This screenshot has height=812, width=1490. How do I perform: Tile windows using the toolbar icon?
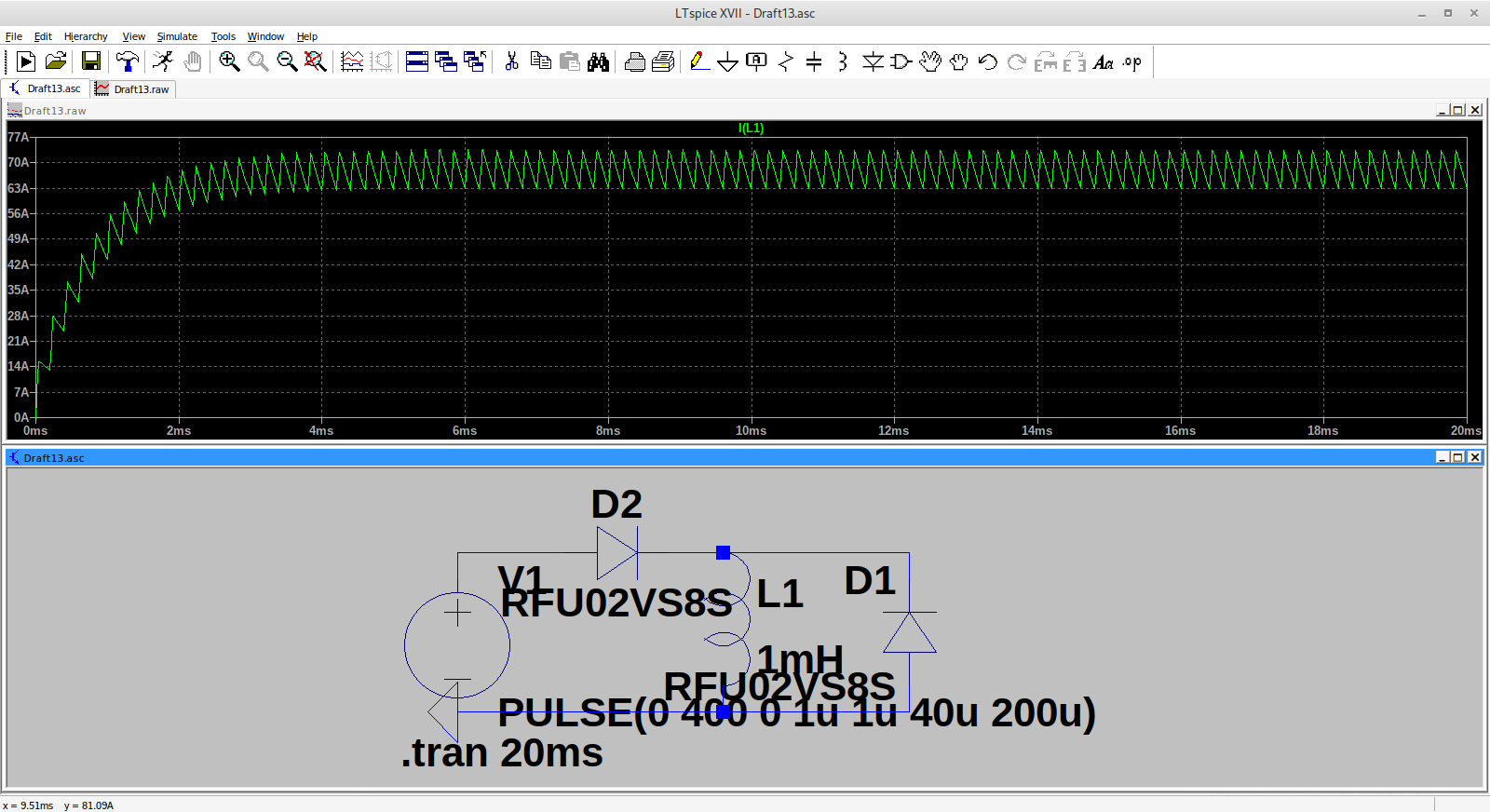click(417, 61)
